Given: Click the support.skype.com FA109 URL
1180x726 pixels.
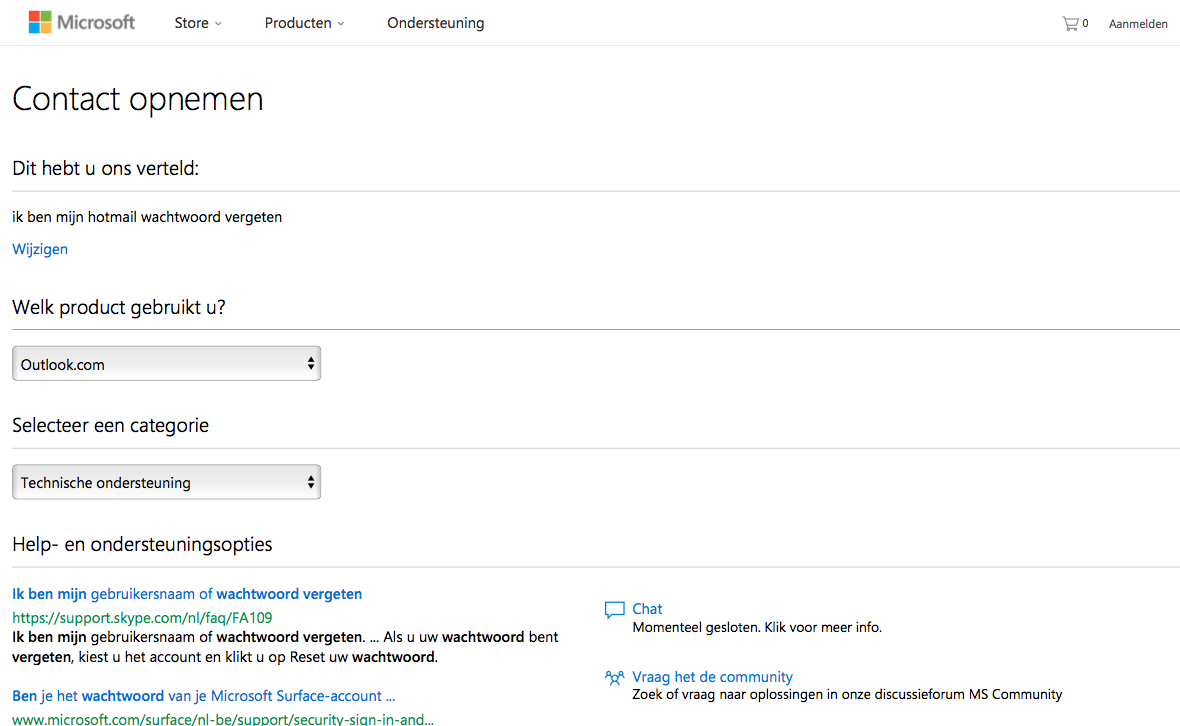Looking at the screenshot, I should click(142, 618).
